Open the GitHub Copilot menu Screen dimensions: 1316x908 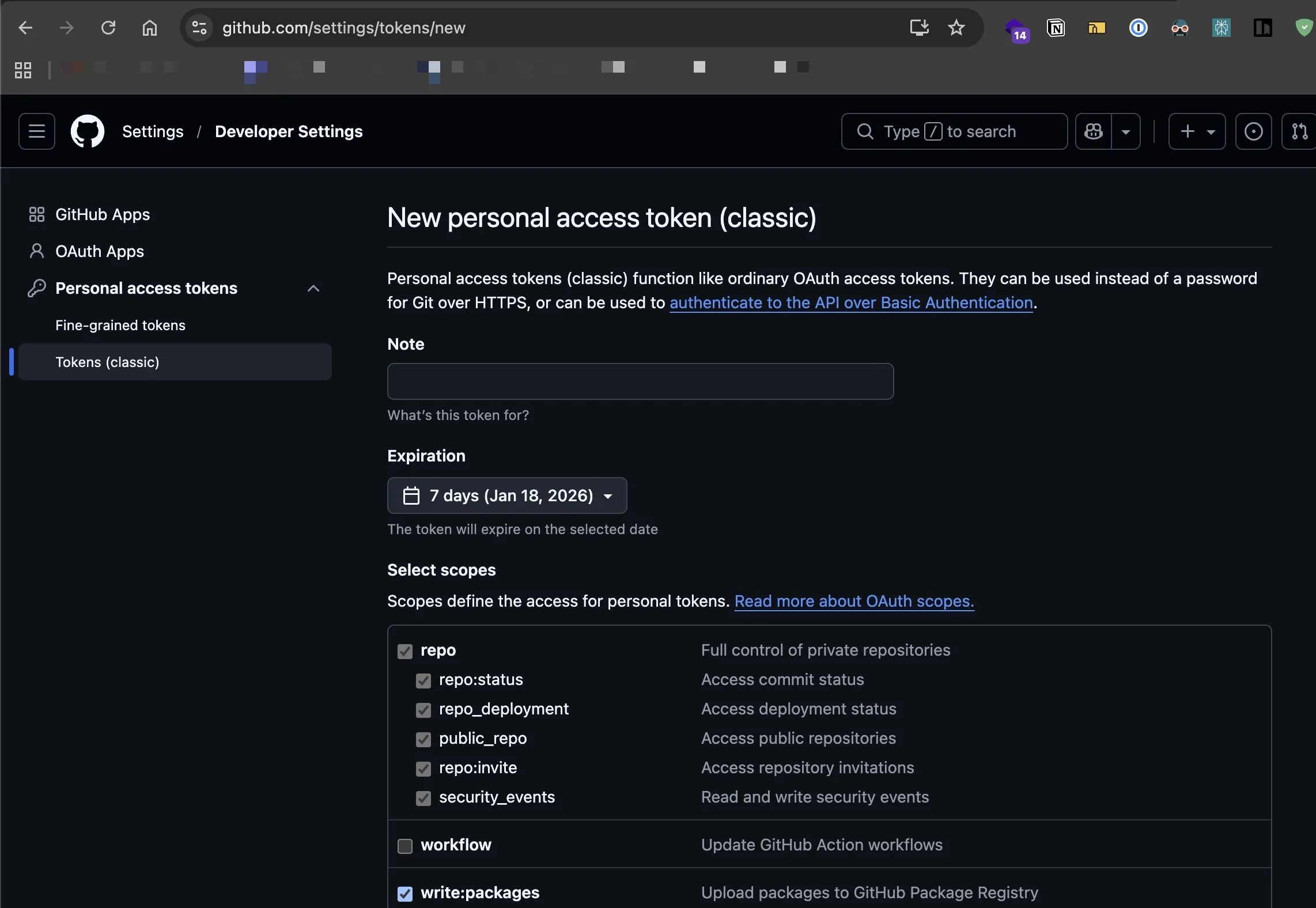[1093, 131]
